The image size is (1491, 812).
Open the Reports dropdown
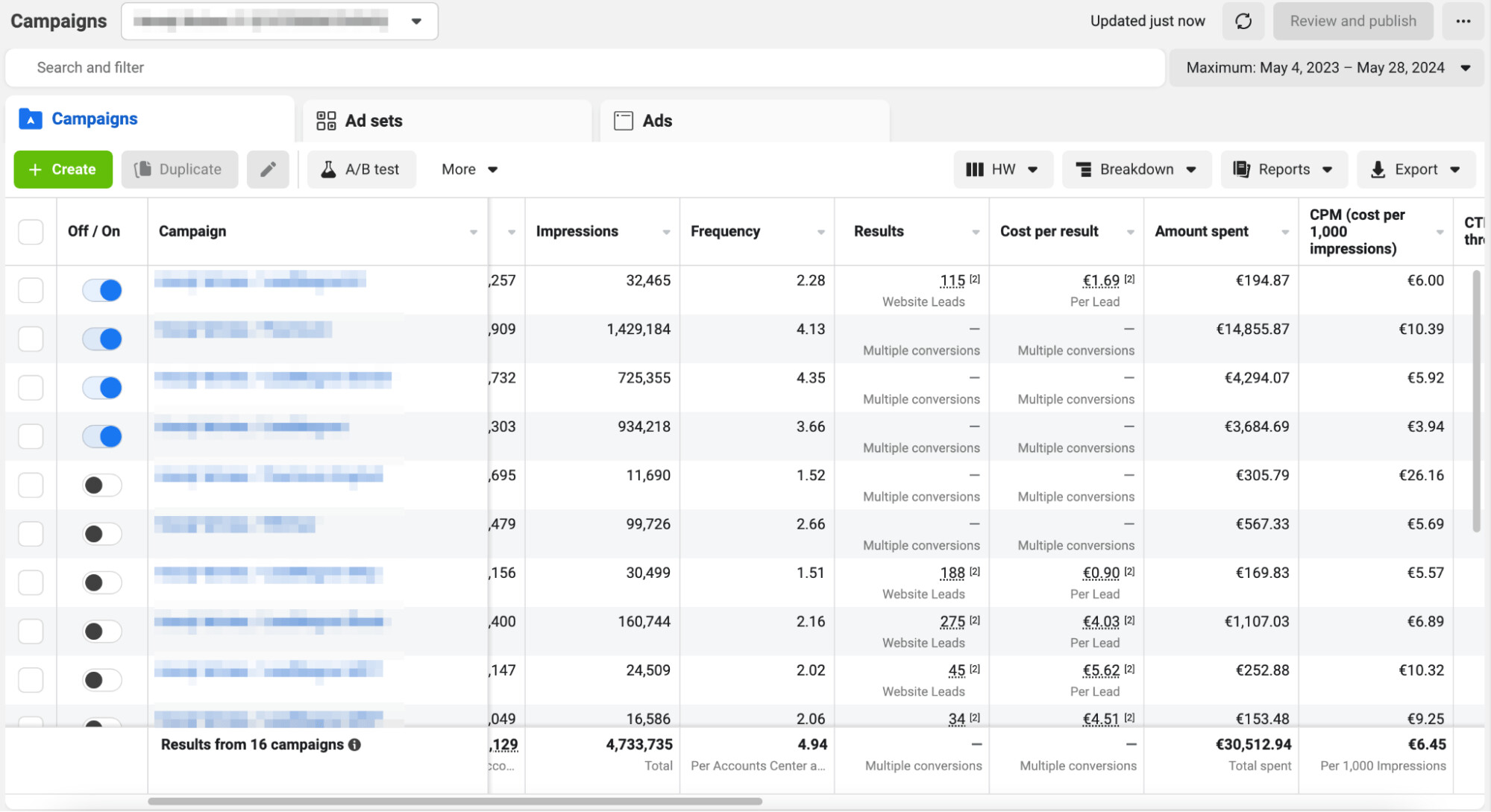[1284, 169]
